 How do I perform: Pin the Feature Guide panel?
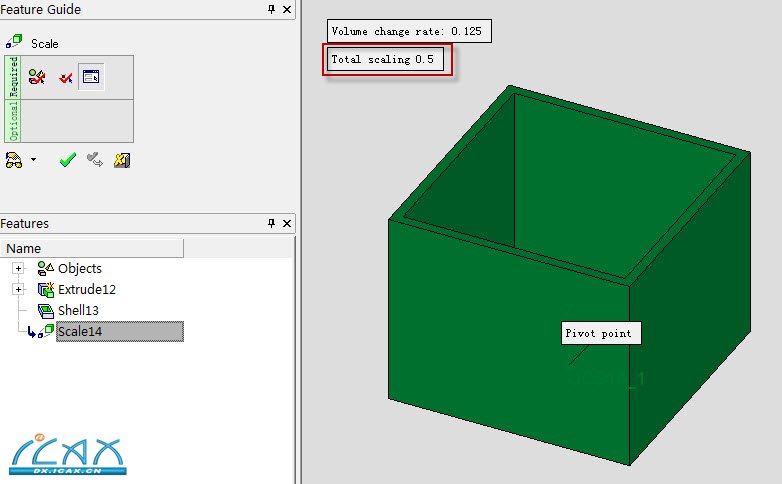[271, 9]
